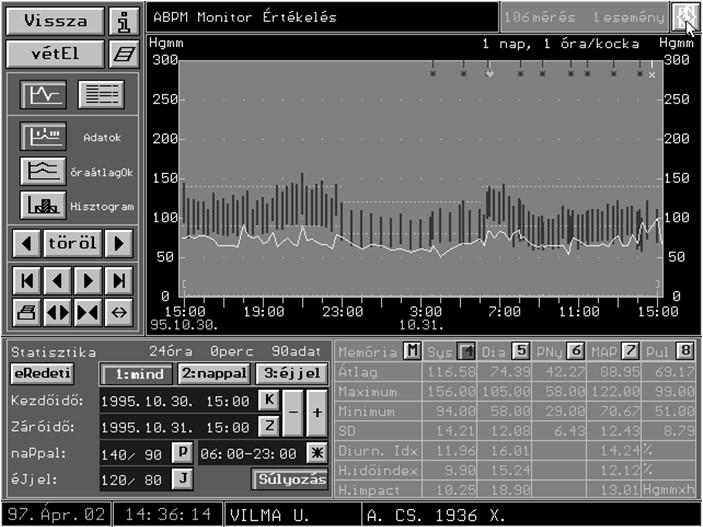Screen dimensions: 703x527
Task: Click the naPpal 140/90 limit field
Action: point(134,454)
